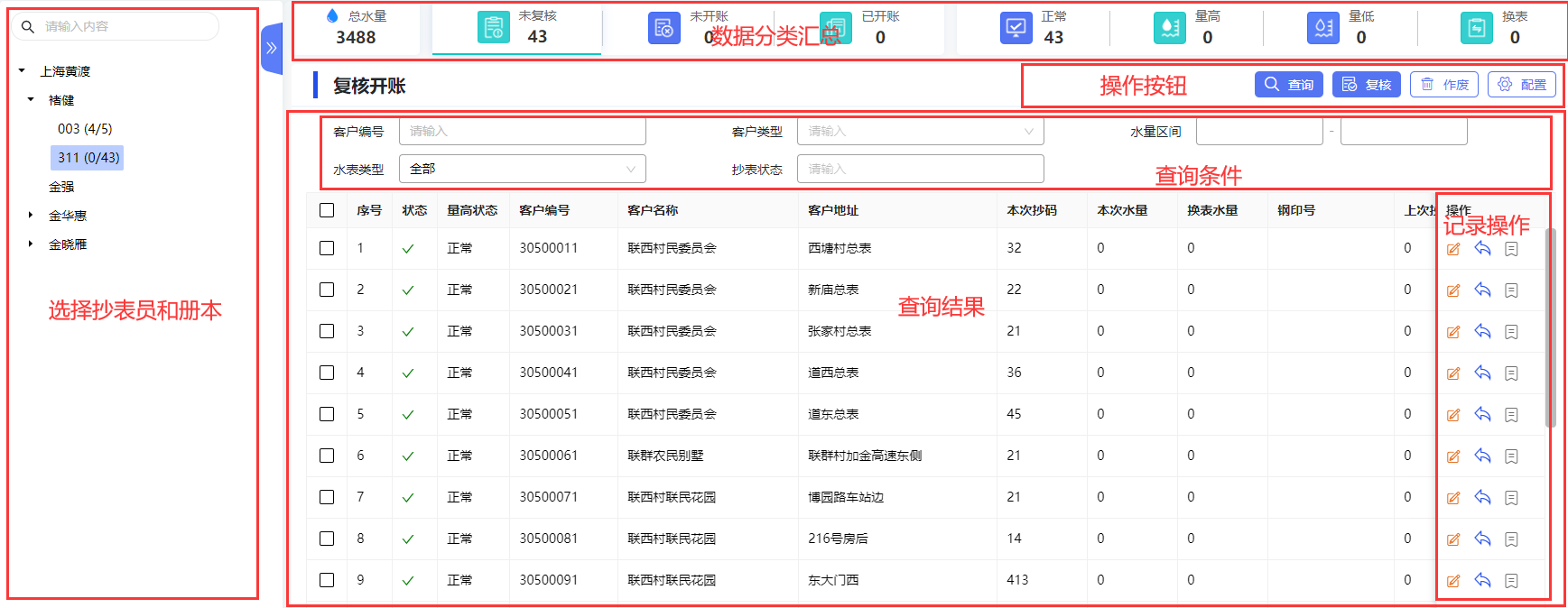Switch to the 未开账 summary tab
Image resolution: width=1568 pixels, height=608 pixels.
[x=688, y=28]
